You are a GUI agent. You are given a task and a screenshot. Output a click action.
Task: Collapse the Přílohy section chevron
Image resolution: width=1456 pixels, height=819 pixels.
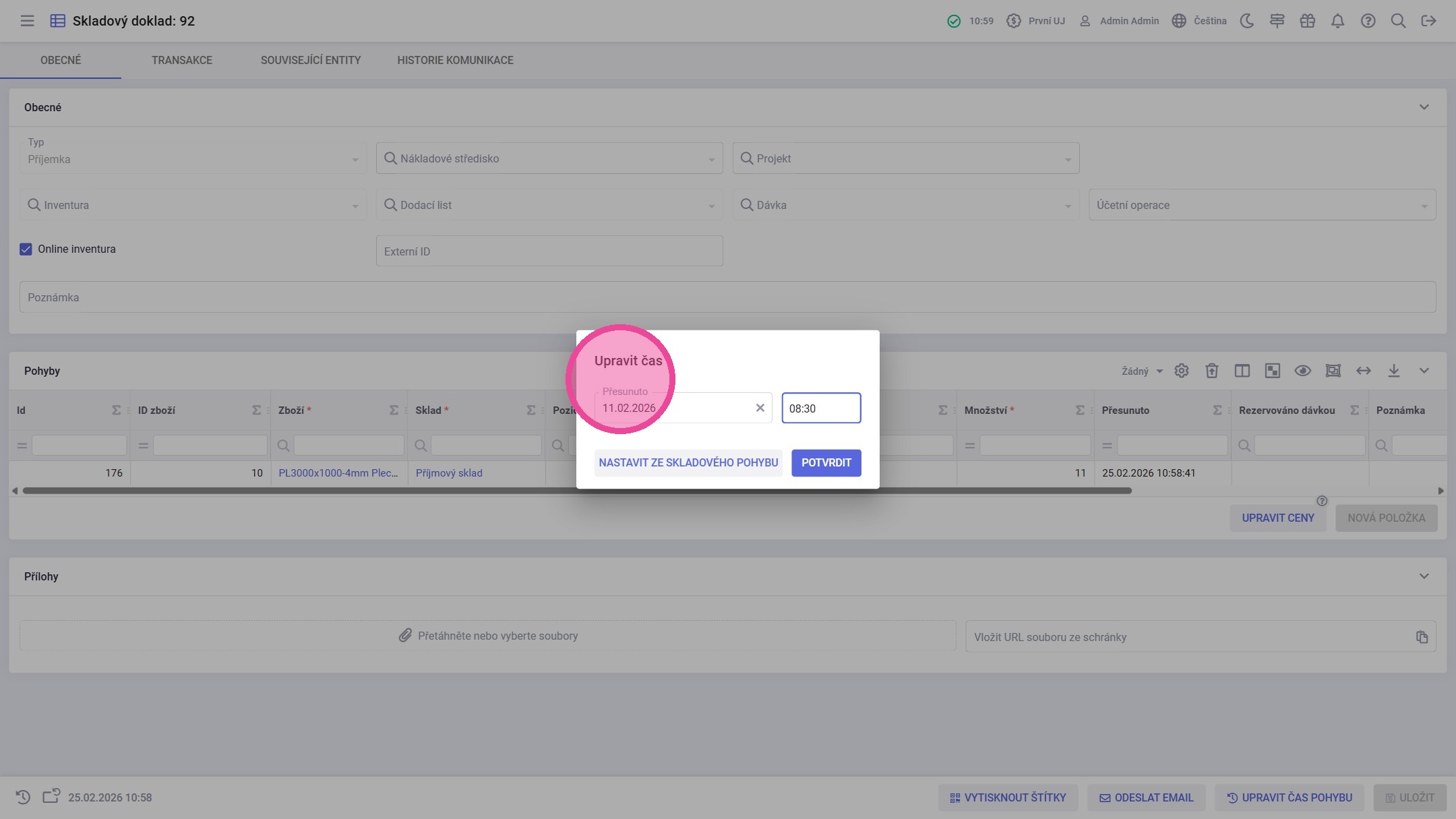pos(1424,576)
